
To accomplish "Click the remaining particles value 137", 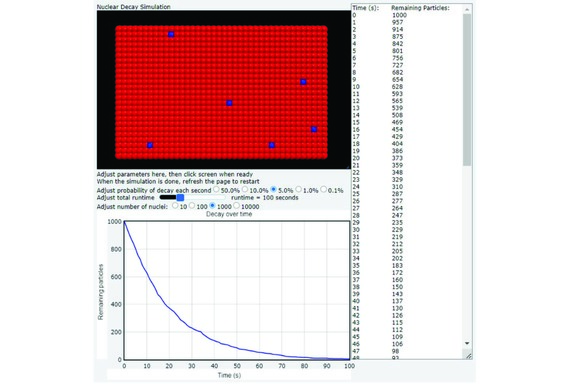I will (397, 301).
